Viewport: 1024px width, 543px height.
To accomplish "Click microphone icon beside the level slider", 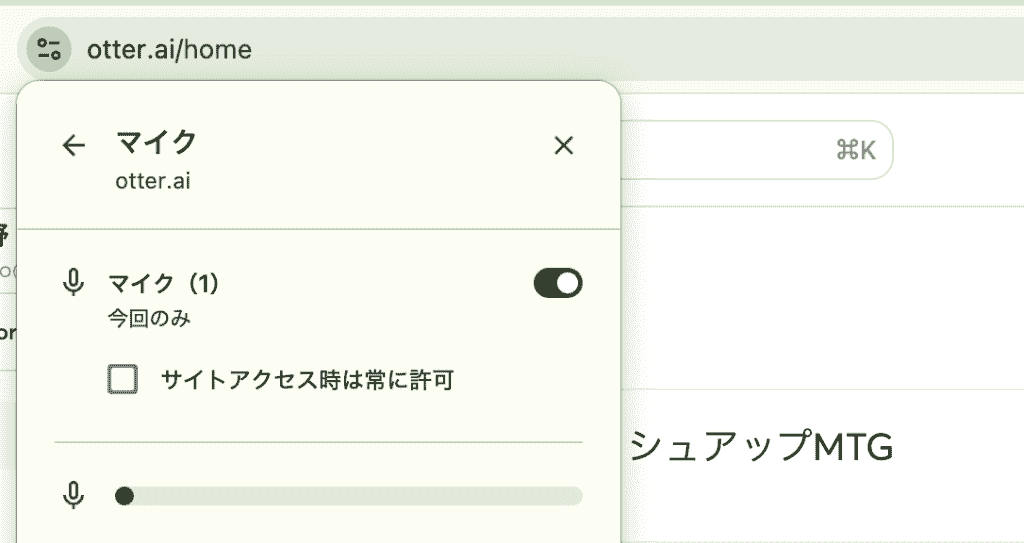I will tap(74, 495).
